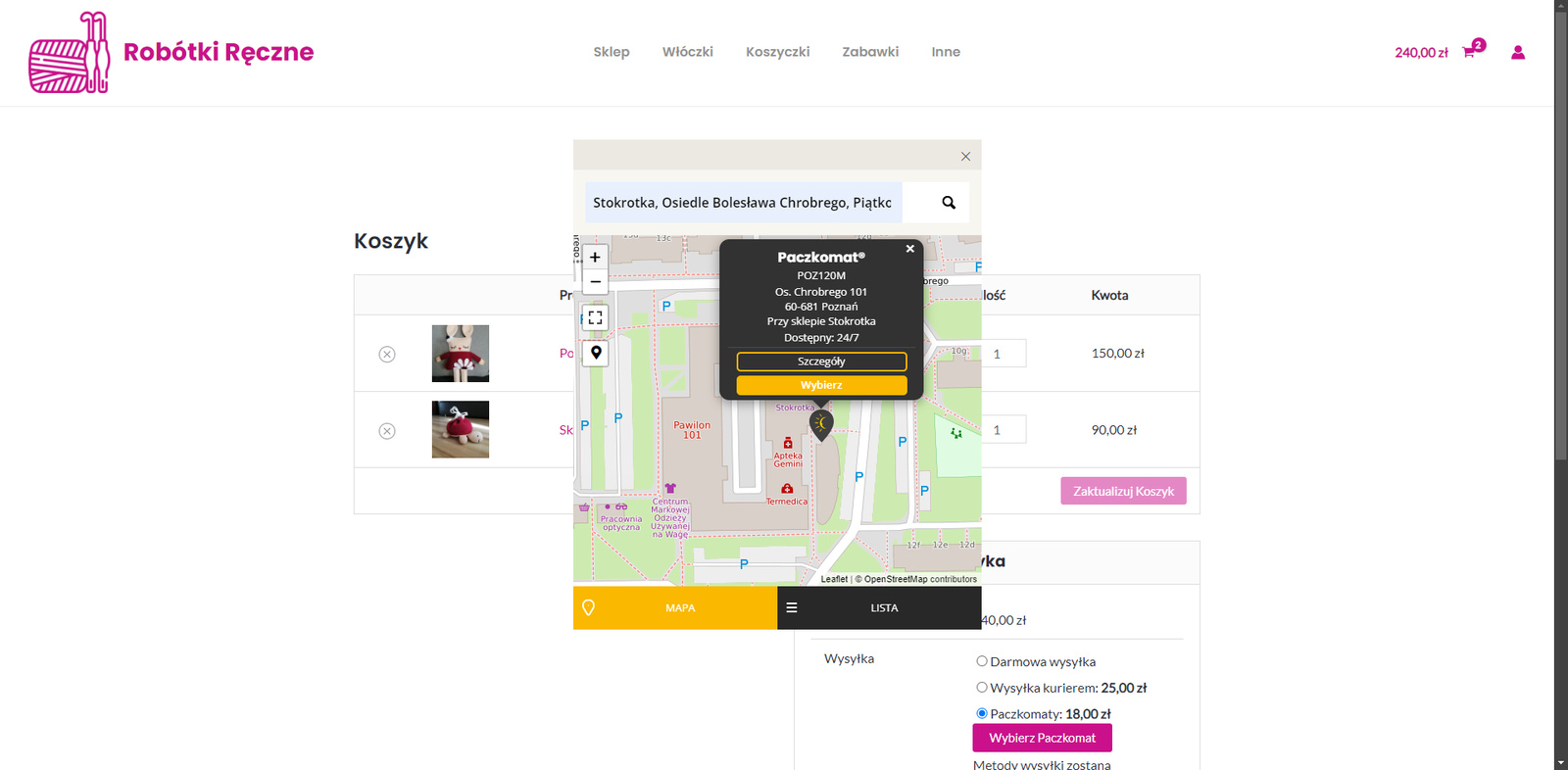Close the parcel locker map modal
The image size is (1568, 770).
[965, 157]
